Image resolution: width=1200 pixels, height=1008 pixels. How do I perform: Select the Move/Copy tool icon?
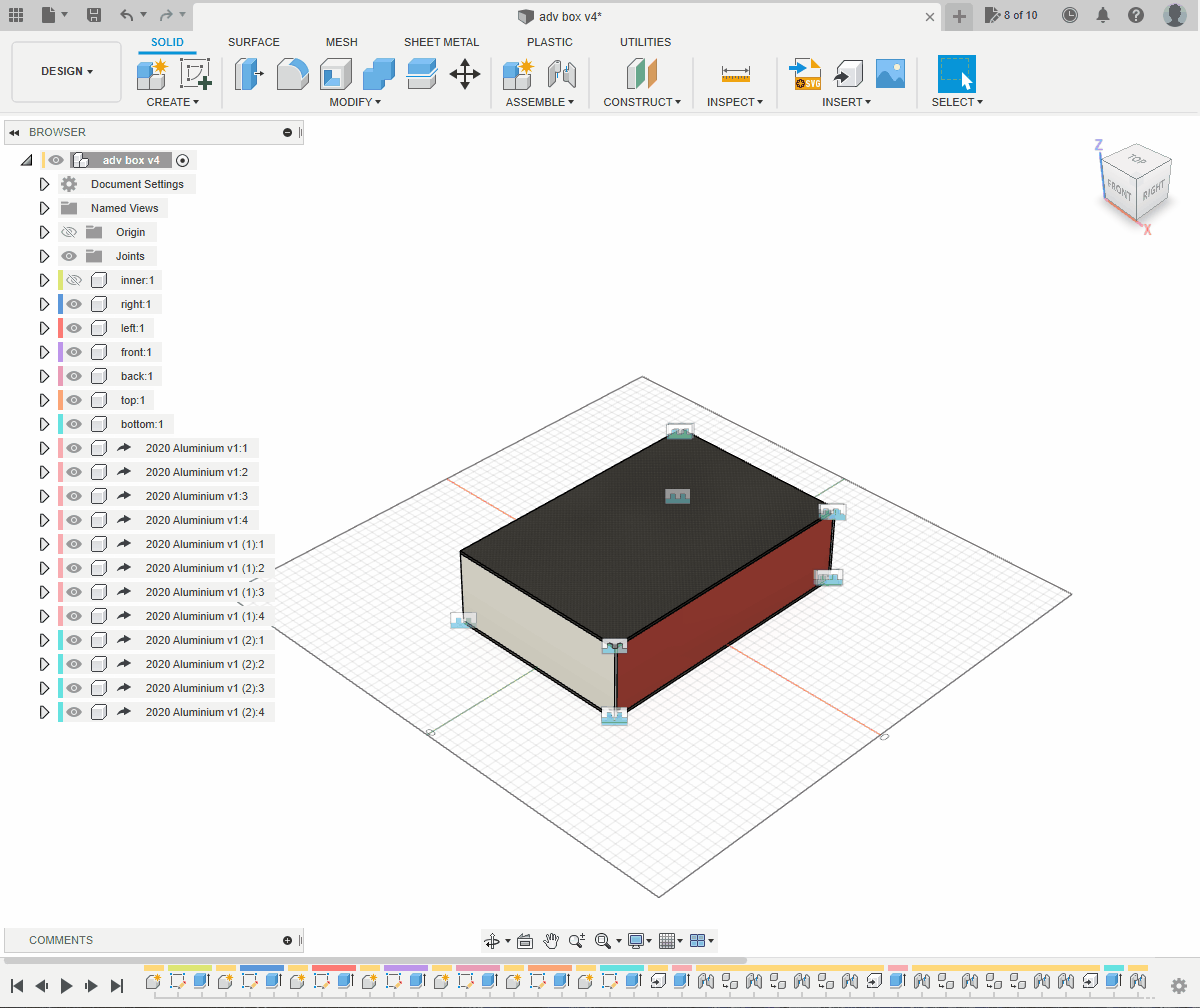(x=465, y=74)
